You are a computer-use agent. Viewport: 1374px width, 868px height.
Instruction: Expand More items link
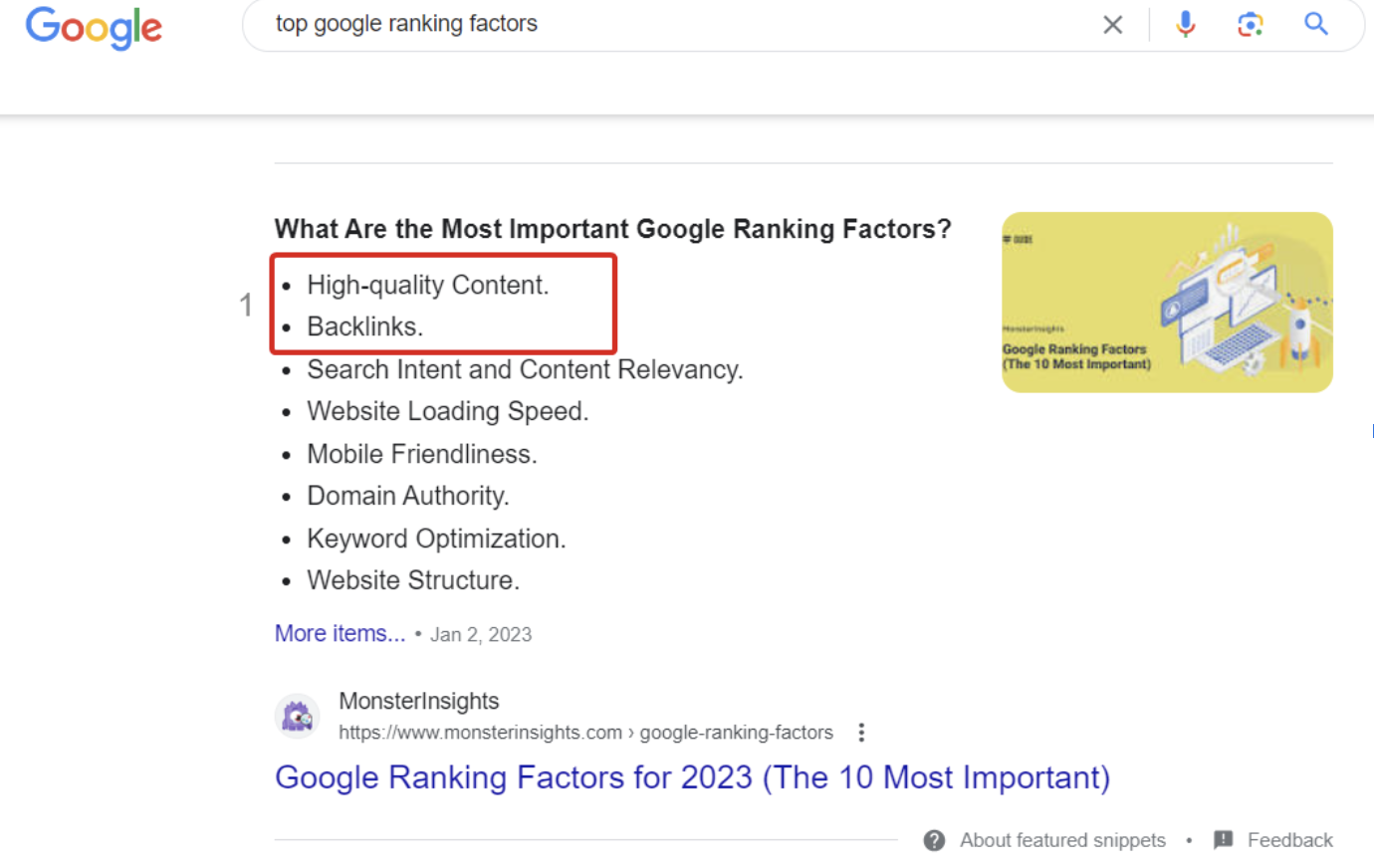pos(340,633)
